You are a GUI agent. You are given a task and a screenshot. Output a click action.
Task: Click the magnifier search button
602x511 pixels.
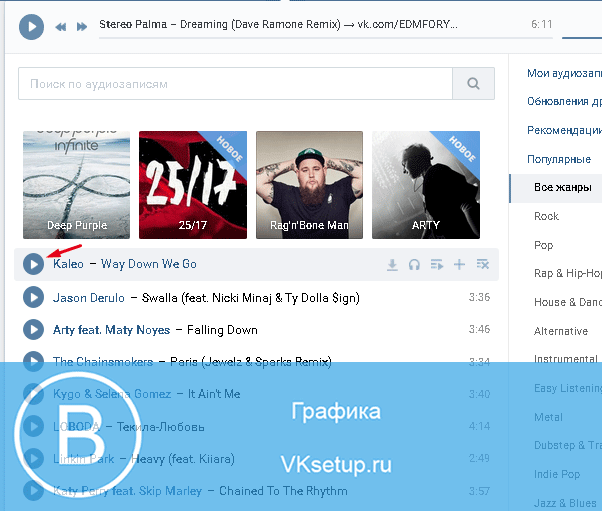473,84
